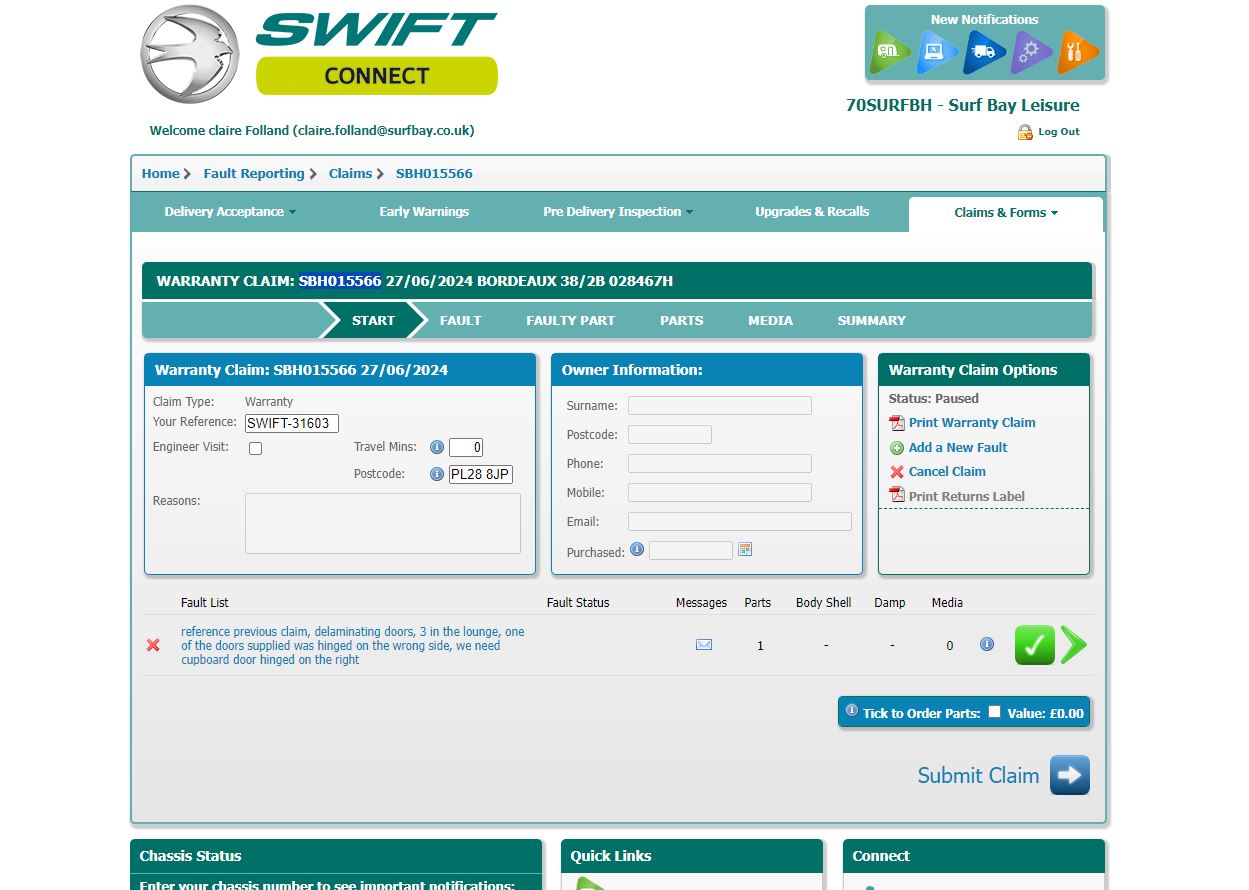The height and width of the screenshot is (890, 1249).
Task: Click the SBH015566 breadcrumb link
Action: (x=434, y=173)
